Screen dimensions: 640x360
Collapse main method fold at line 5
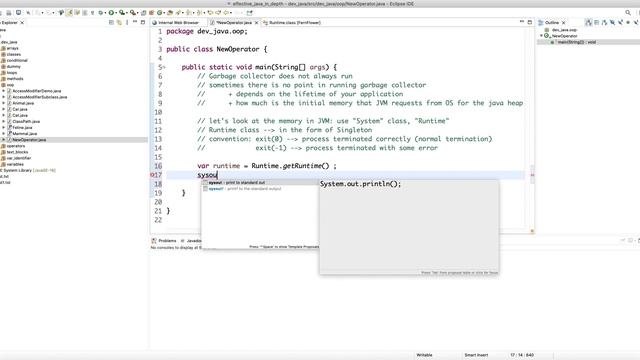(164, 67)
